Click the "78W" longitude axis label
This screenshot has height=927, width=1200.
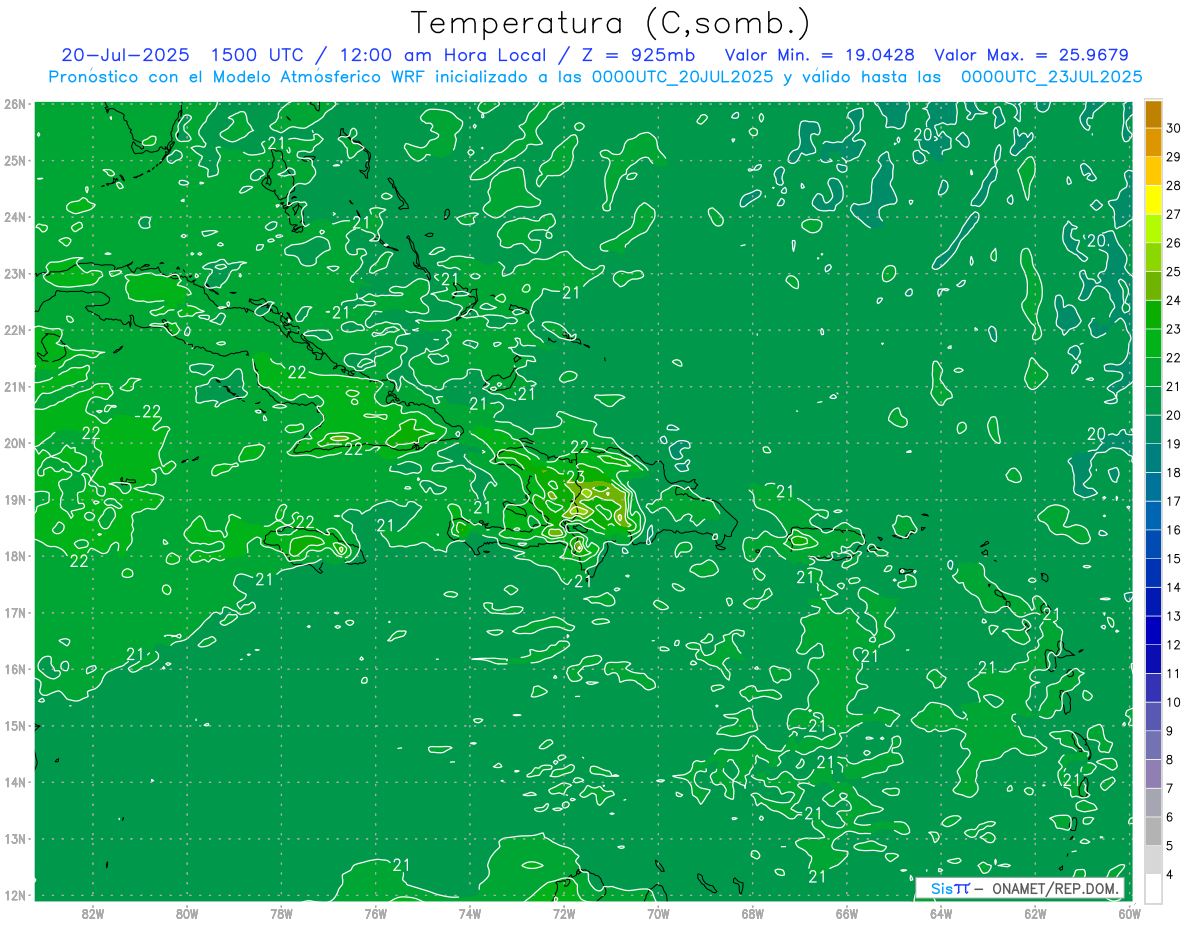(281, 913)
